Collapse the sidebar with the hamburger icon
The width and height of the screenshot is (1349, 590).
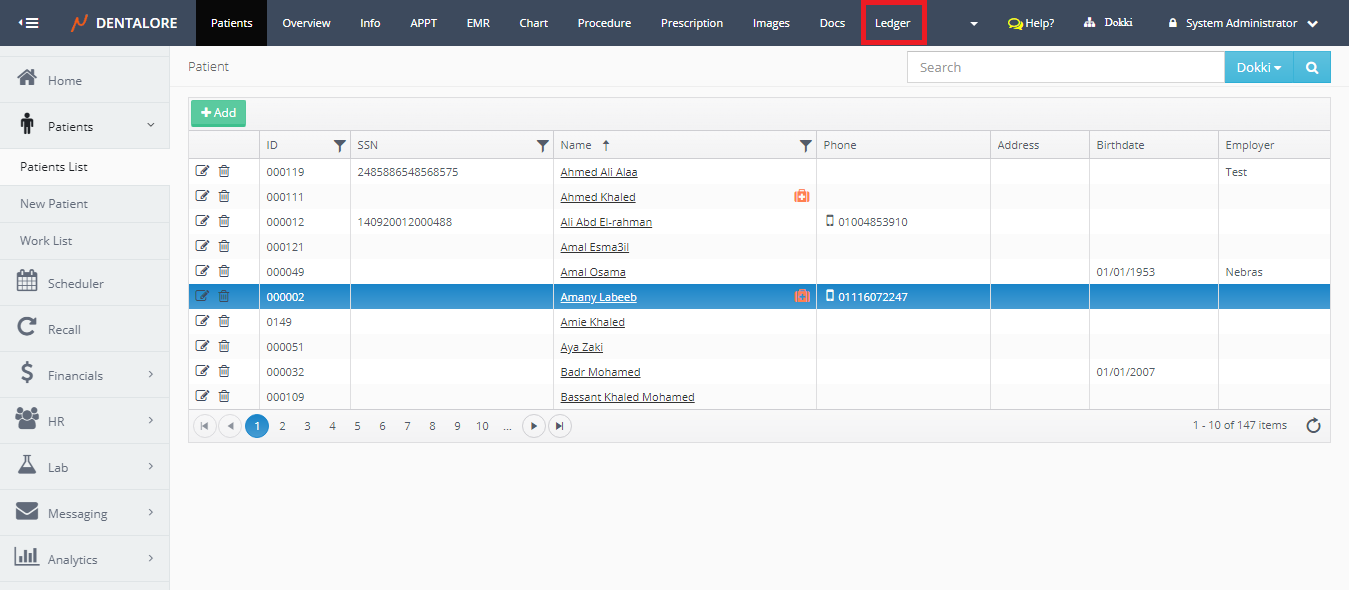28,23
